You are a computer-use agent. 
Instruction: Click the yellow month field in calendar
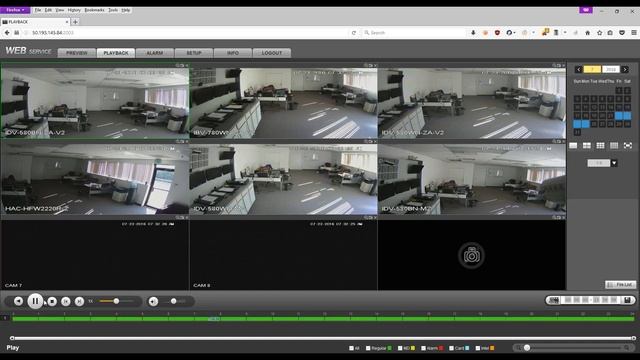(x=592, y=69)
